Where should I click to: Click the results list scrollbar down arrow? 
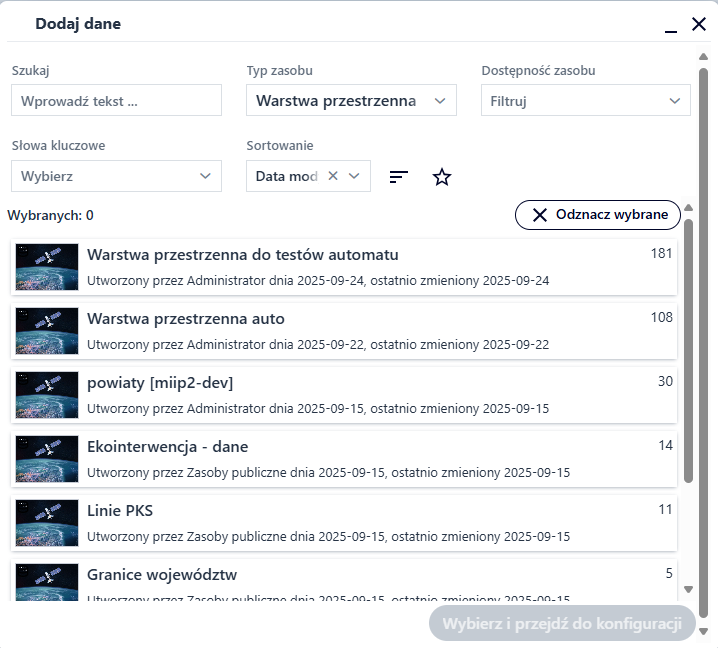coord(688,590)
